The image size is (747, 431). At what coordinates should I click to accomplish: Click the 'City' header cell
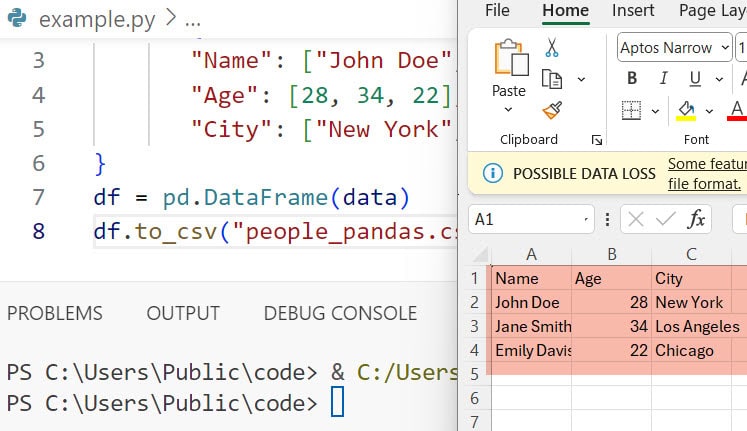pyautogui.click(x=691, y=279)
